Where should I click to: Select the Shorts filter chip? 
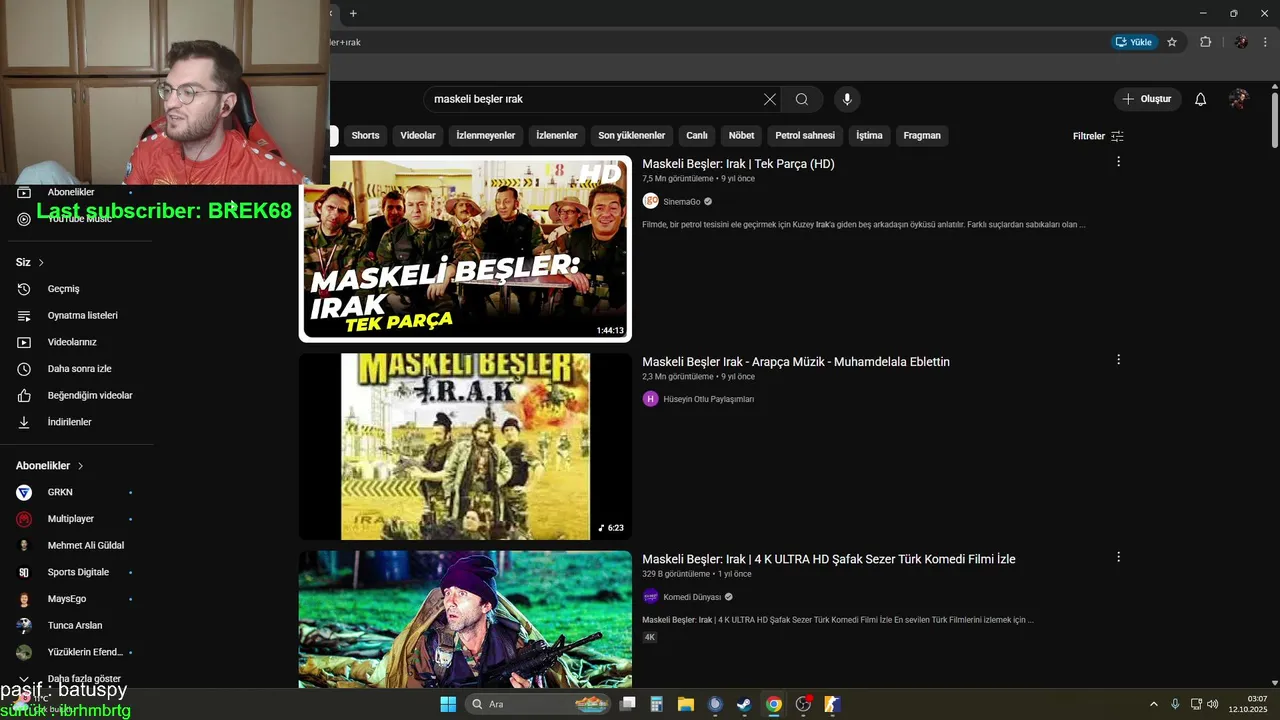click(365, 135)
